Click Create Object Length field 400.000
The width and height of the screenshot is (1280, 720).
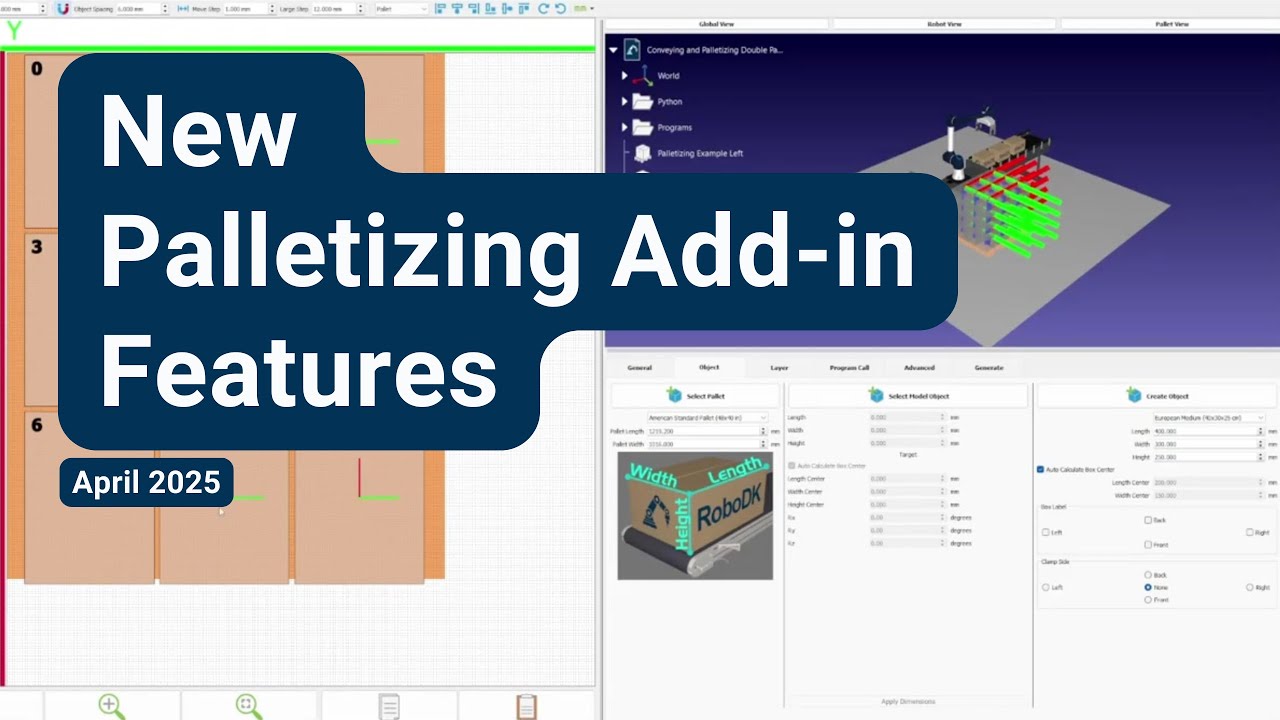pos(1209,431)
